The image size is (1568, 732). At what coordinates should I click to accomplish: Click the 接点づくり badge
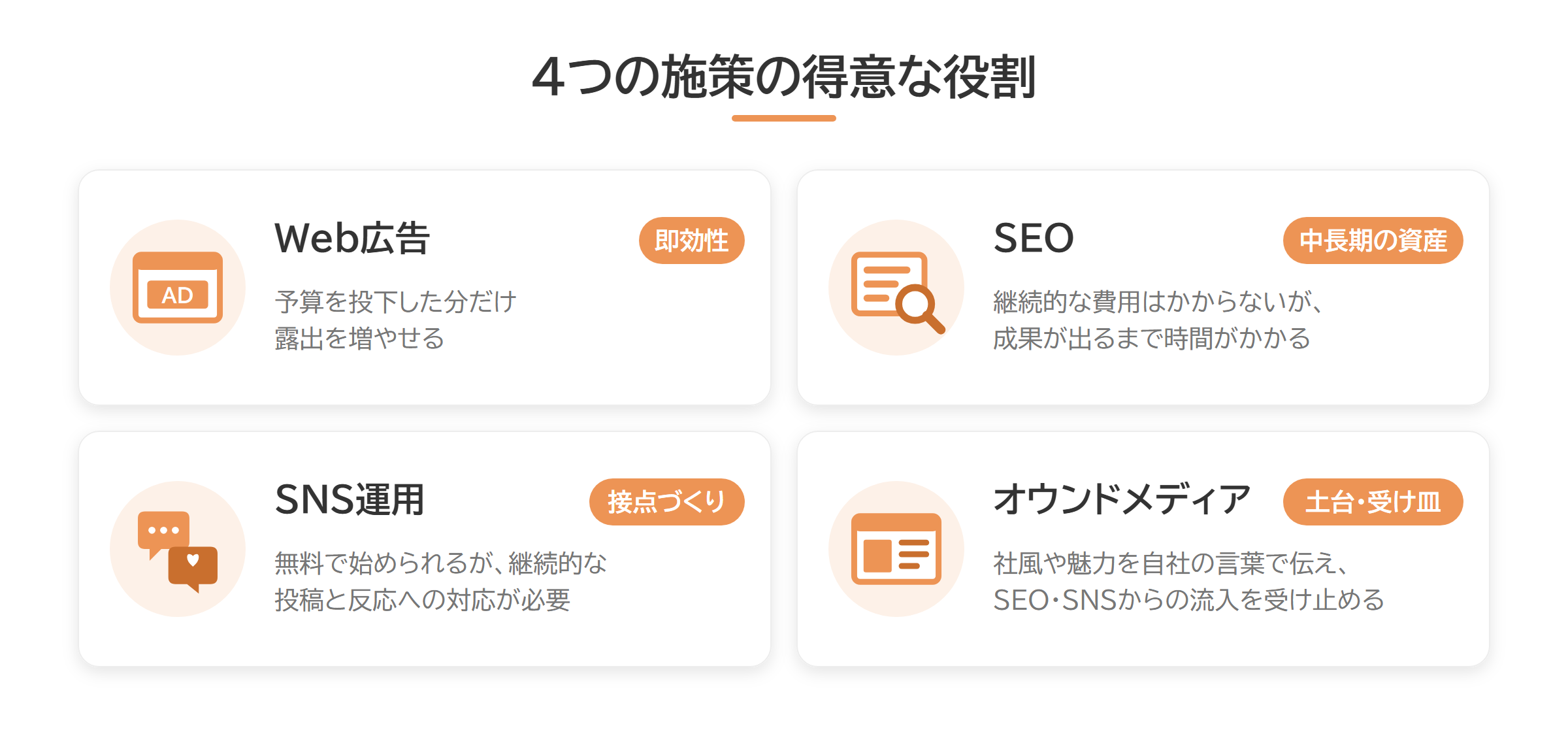pos(667,502)
